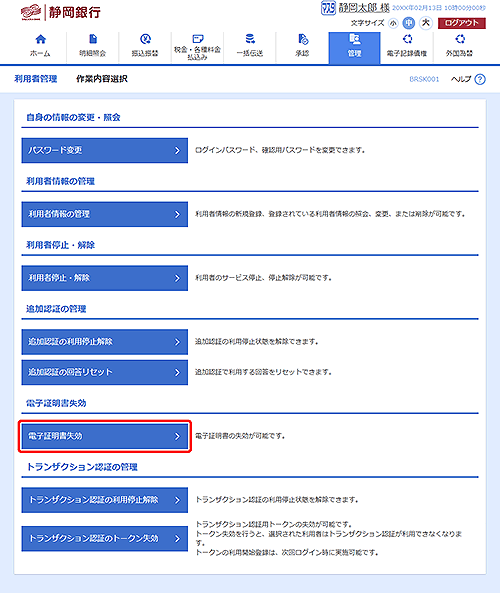The width and height of the screenshot is (500, 593).
Task: Click chevron on 利用者停止・解除 button
Action: (177, 278)
